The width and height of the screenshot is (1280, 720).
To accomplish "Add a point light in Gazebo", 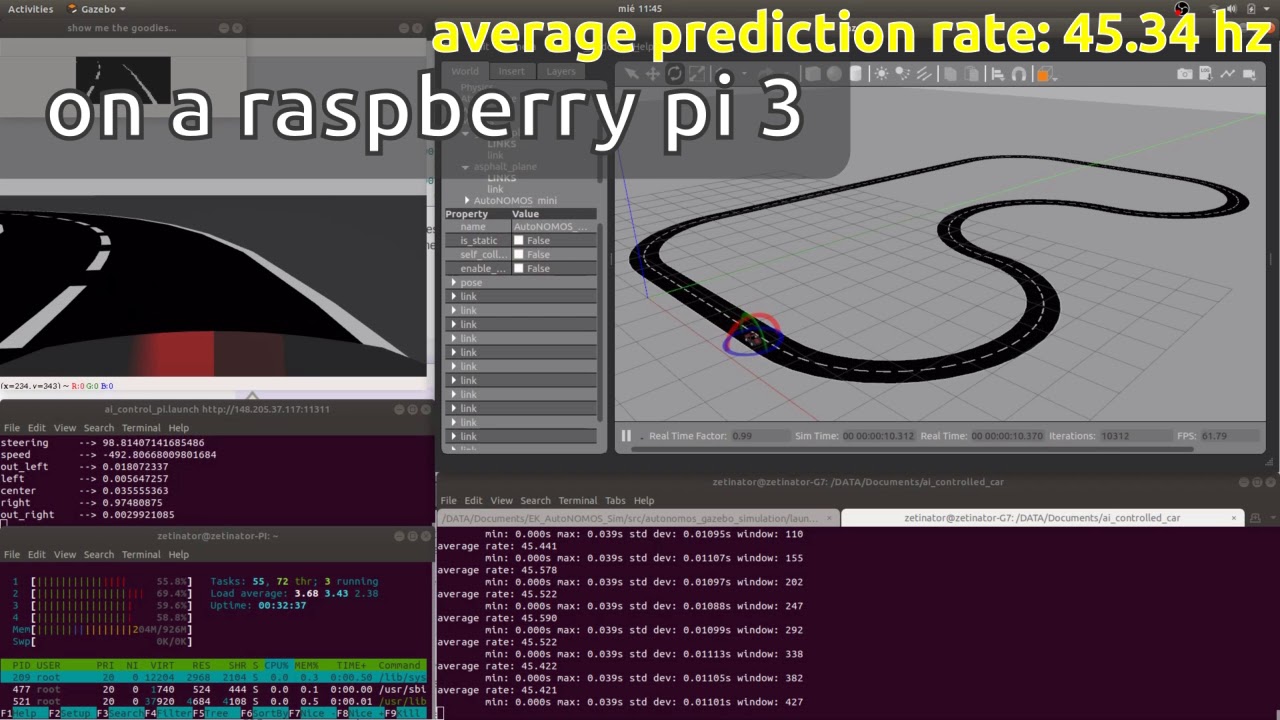I will (x=881, y=73).
